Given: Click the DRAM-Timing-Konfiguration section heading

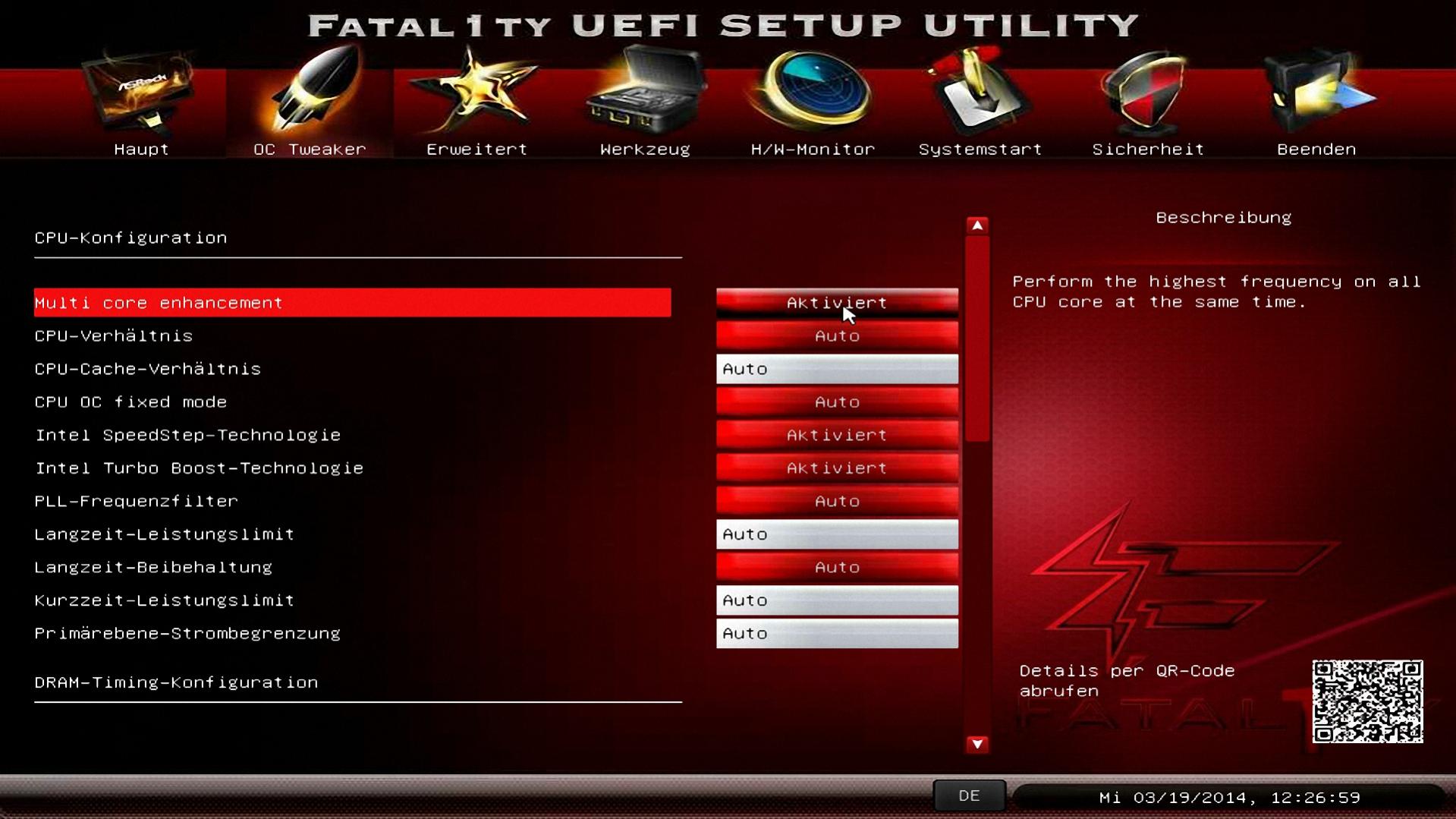Looking at the screenshot, I should (176, 682).
